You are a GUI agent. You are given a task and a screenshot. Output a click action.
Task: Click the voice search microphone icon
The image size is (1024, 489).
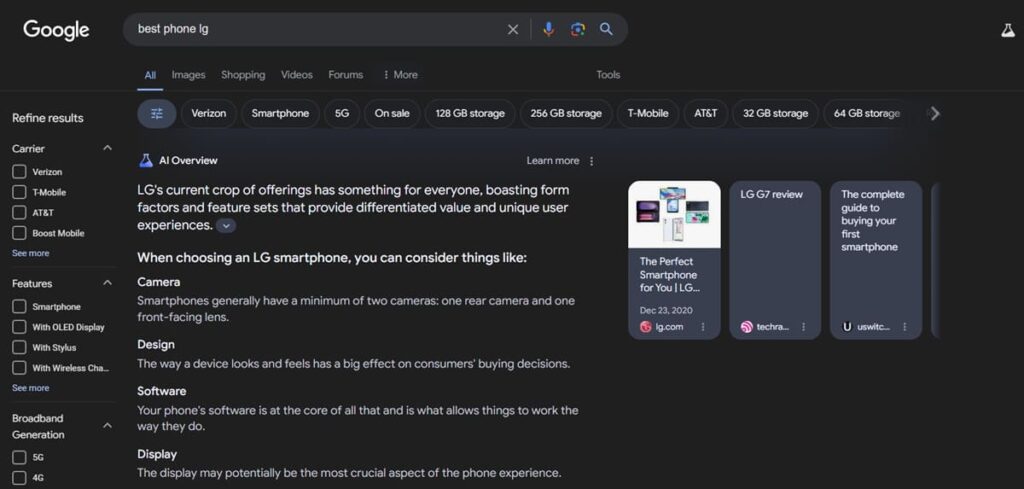tap(548, 29)
